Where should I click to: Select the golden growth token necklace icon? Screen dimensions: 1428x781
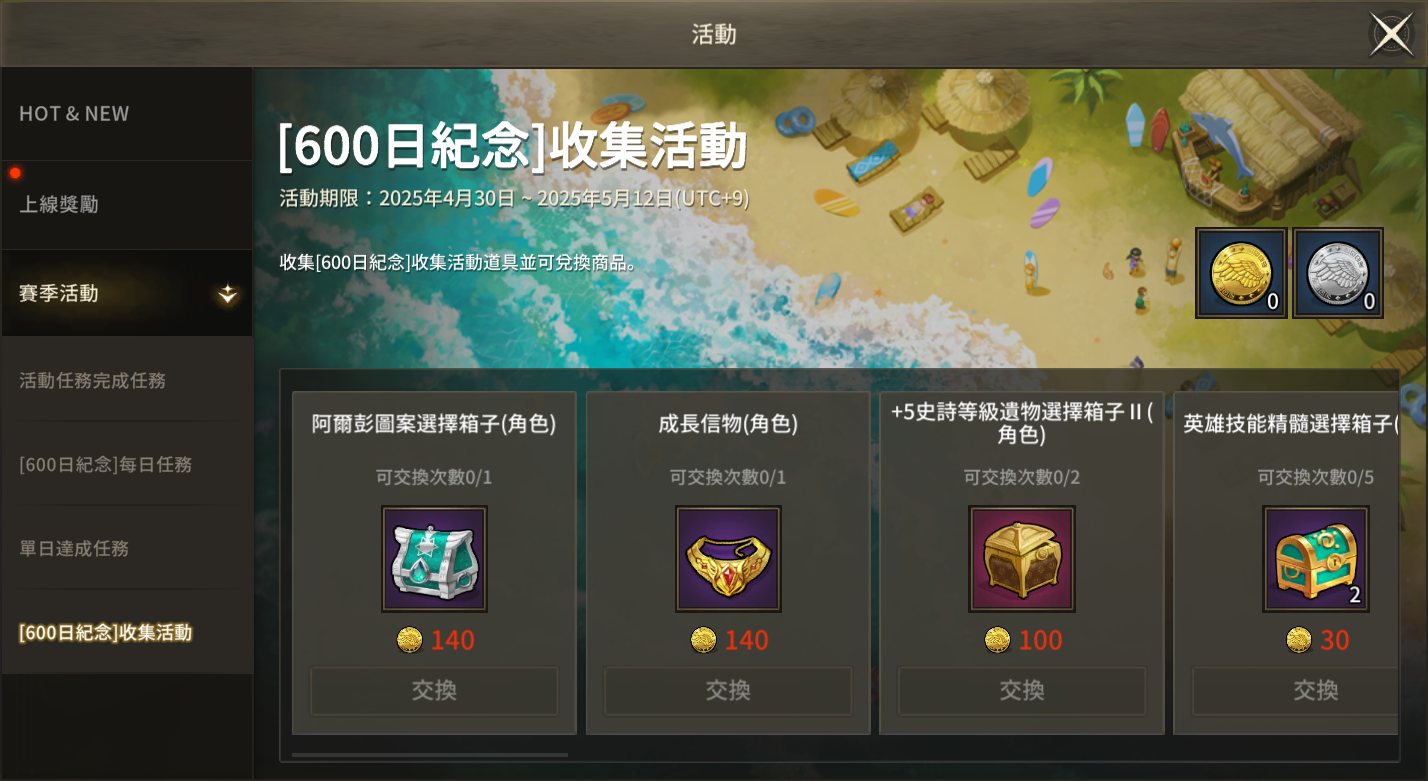pos(728,559)
